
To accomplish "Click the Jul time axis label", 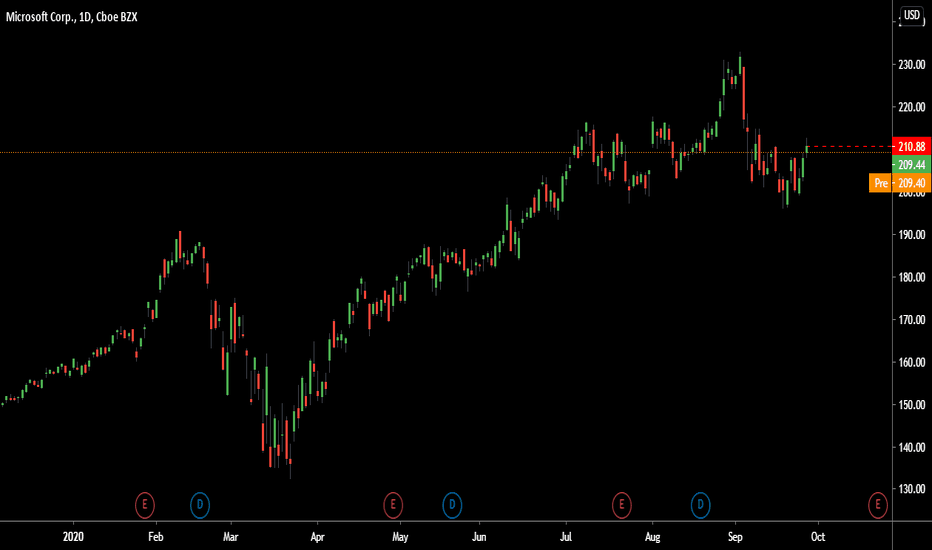I will click(566, 537).
